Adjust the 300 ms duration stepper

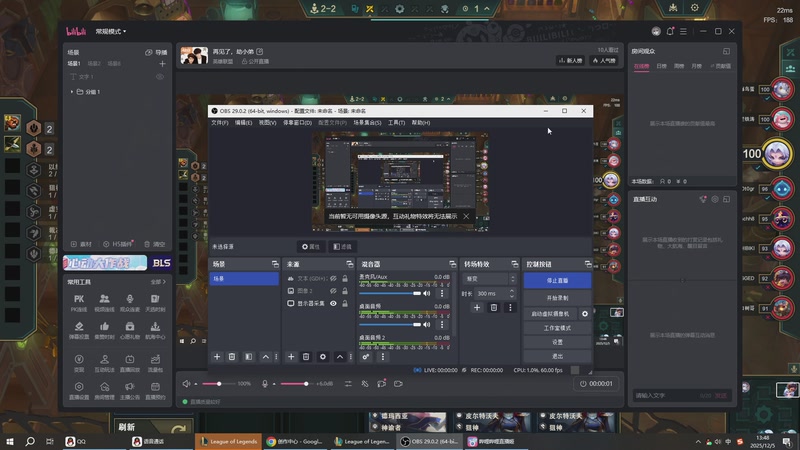pos(512,293)
